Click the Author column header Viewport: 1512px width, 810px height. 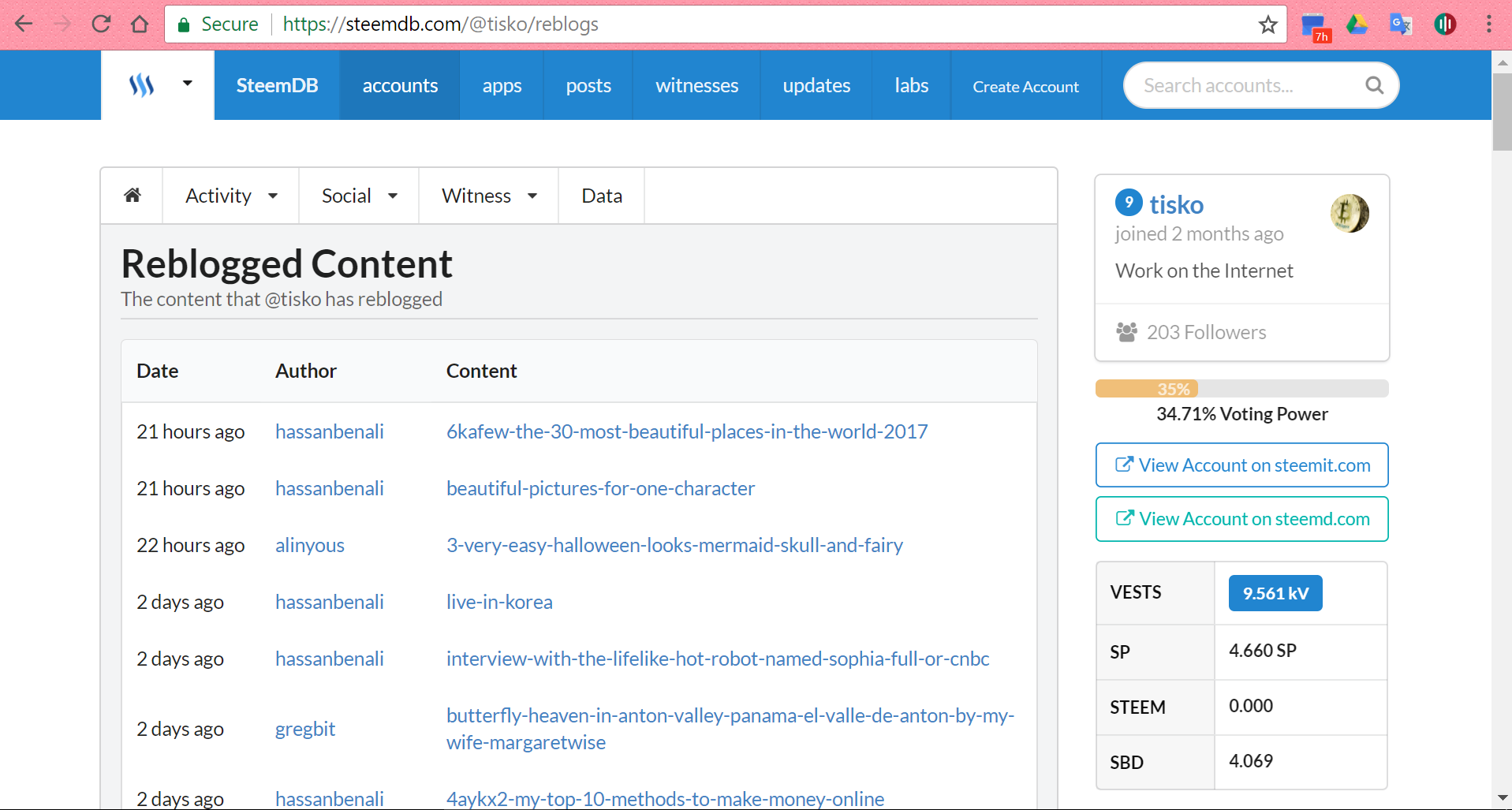306,371
